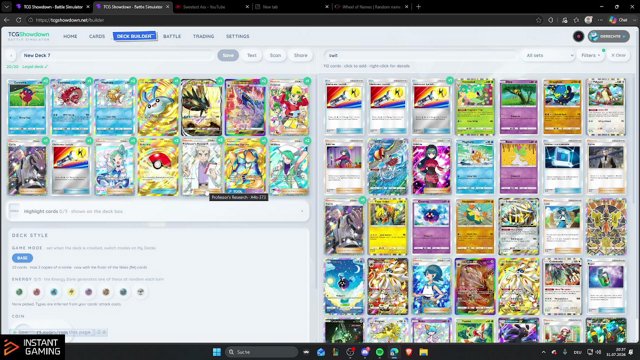The image size is (640, 360).
Task: Expand the Highlight cards section
Action: pyautogui.click(x=158, y=211)
